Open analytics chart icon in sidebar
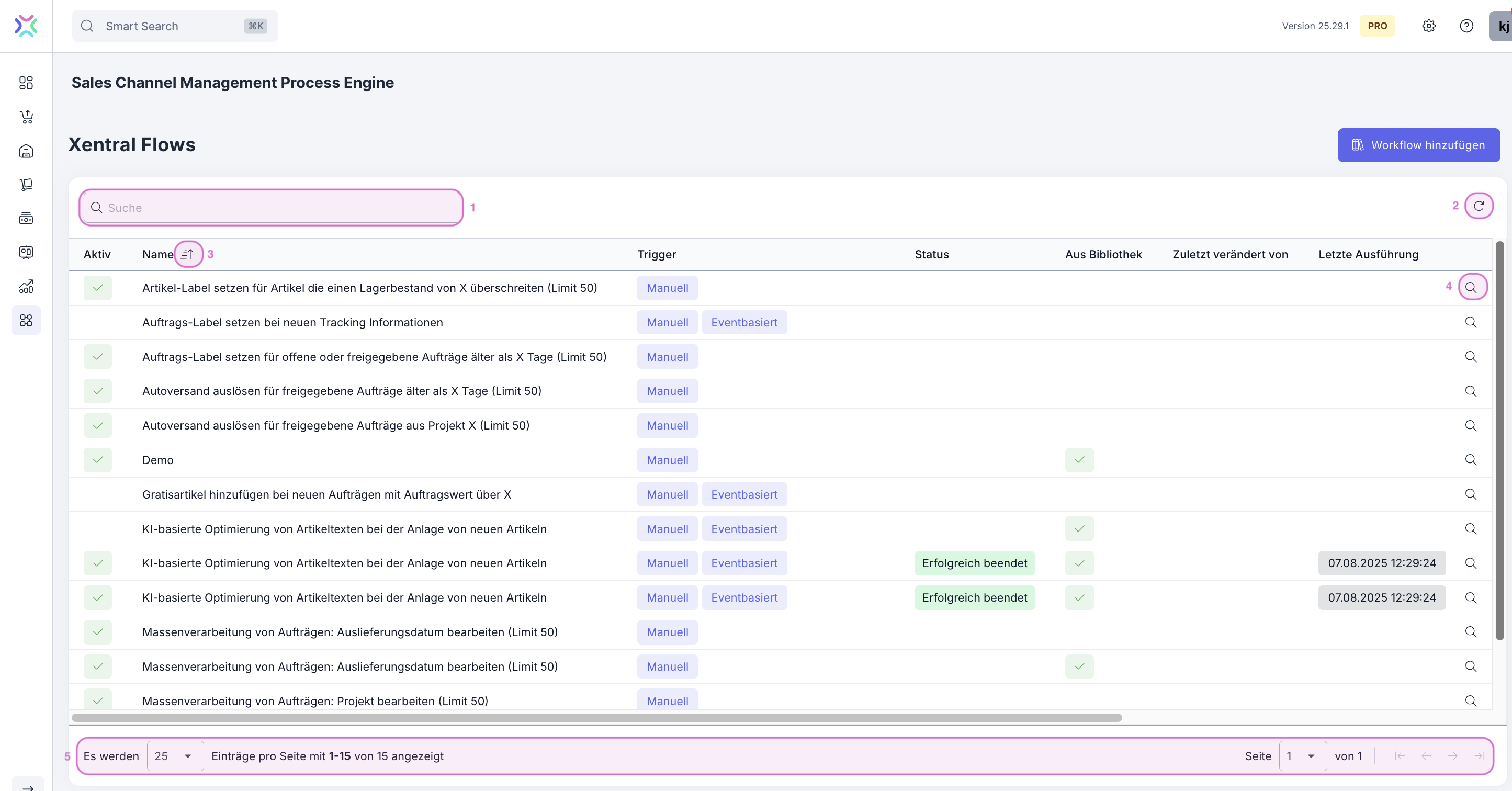Screen dimensions: 1512x791 26,286
